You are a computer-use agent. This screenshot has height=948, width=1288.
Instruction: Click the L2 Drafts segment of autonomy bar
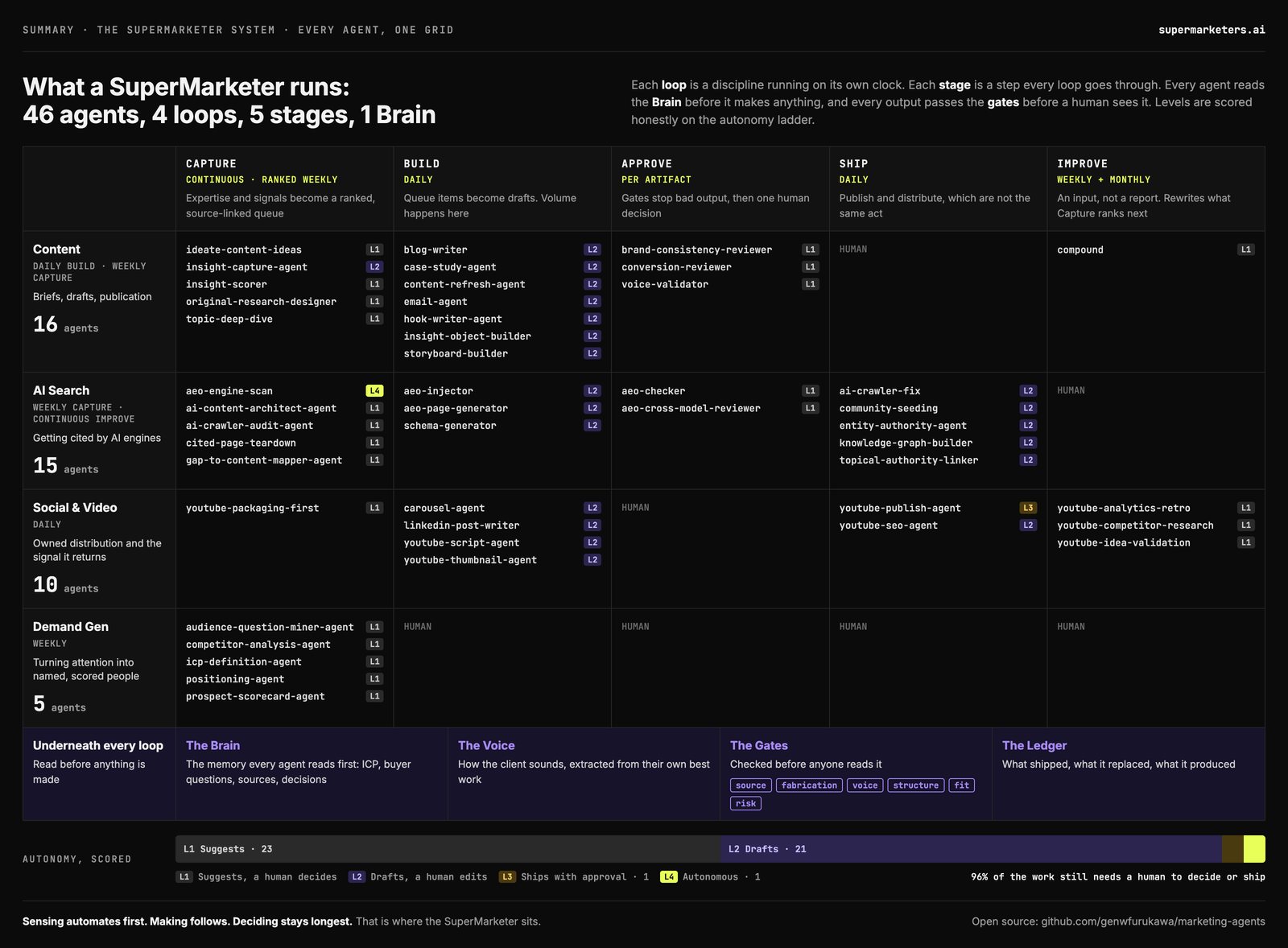click(971, 849)
